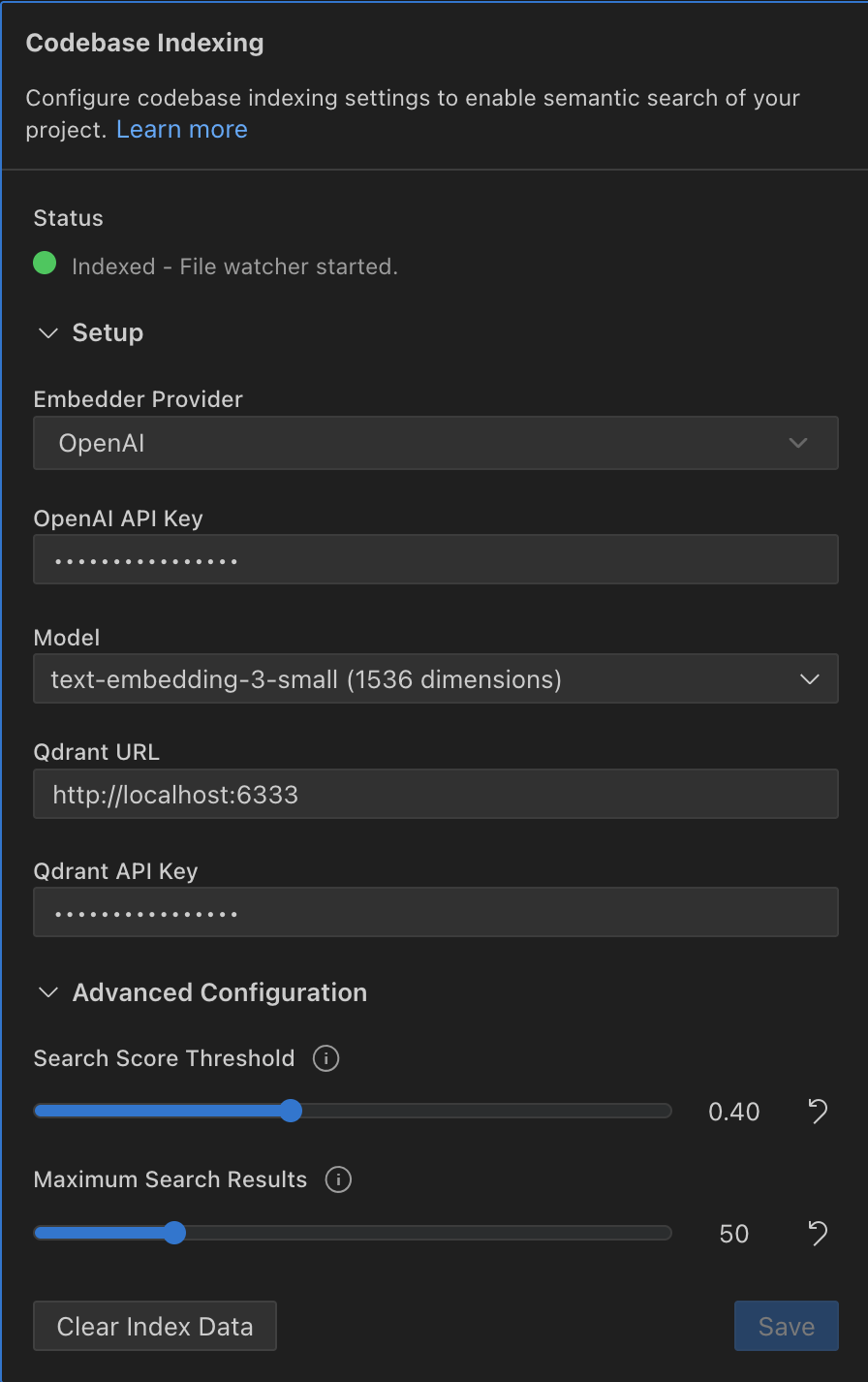
Task: Adjust the Search Score Threshold slider
Action: (x=292, y=1111)
